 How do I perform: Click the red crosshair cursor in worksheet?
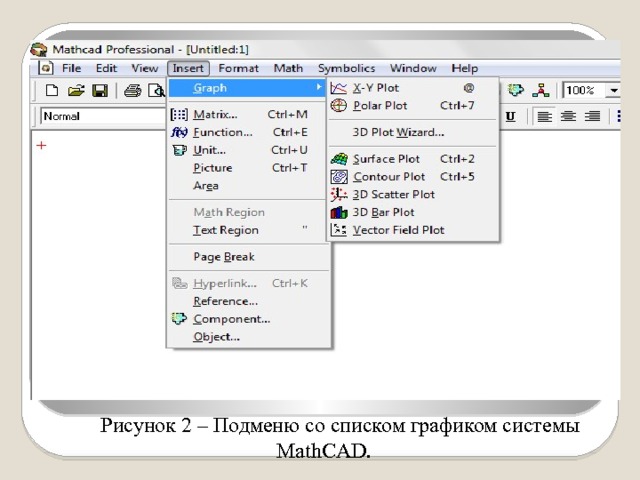tap(41, 145)
